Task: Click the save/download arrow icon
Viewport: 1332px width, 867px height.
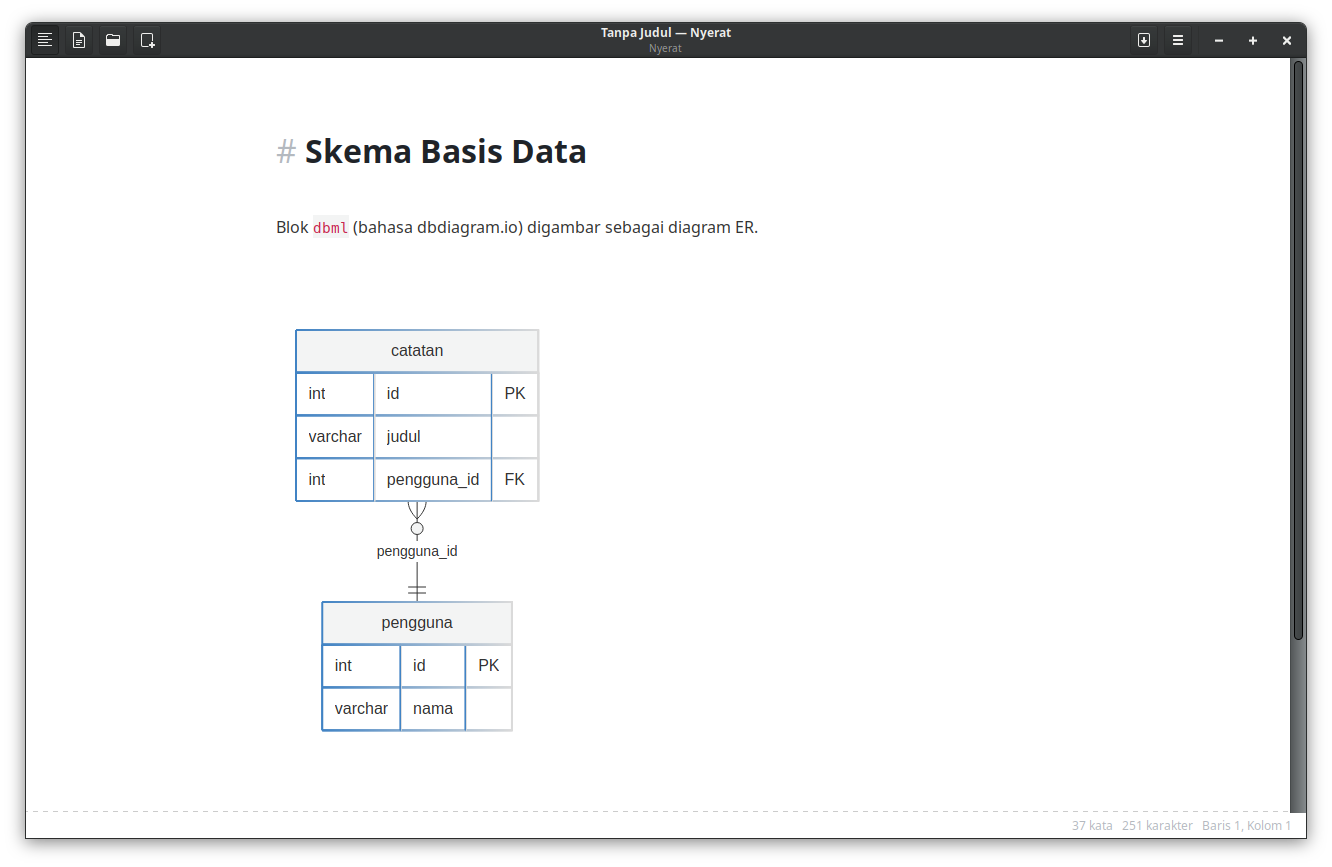Action: (1144, 40)
